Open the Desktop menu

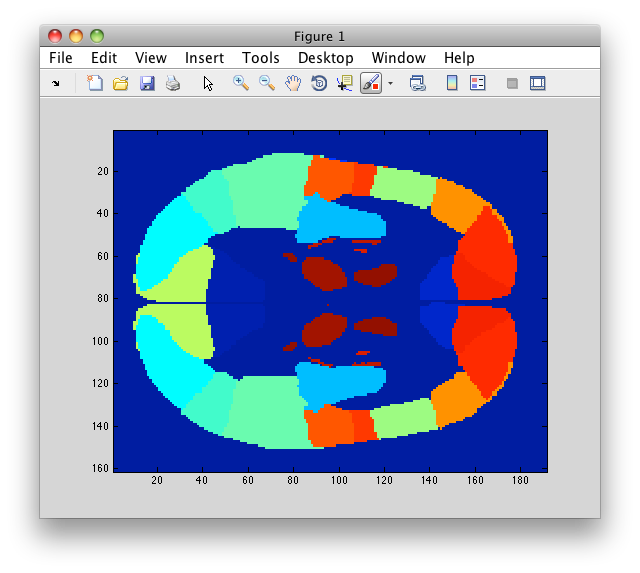[326, 58]
